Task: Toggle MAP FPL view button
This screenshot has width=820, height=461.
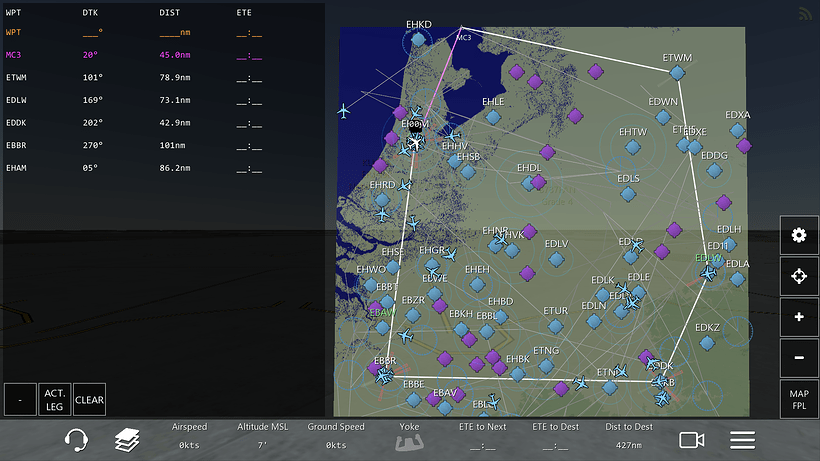Action: (799, 399)
